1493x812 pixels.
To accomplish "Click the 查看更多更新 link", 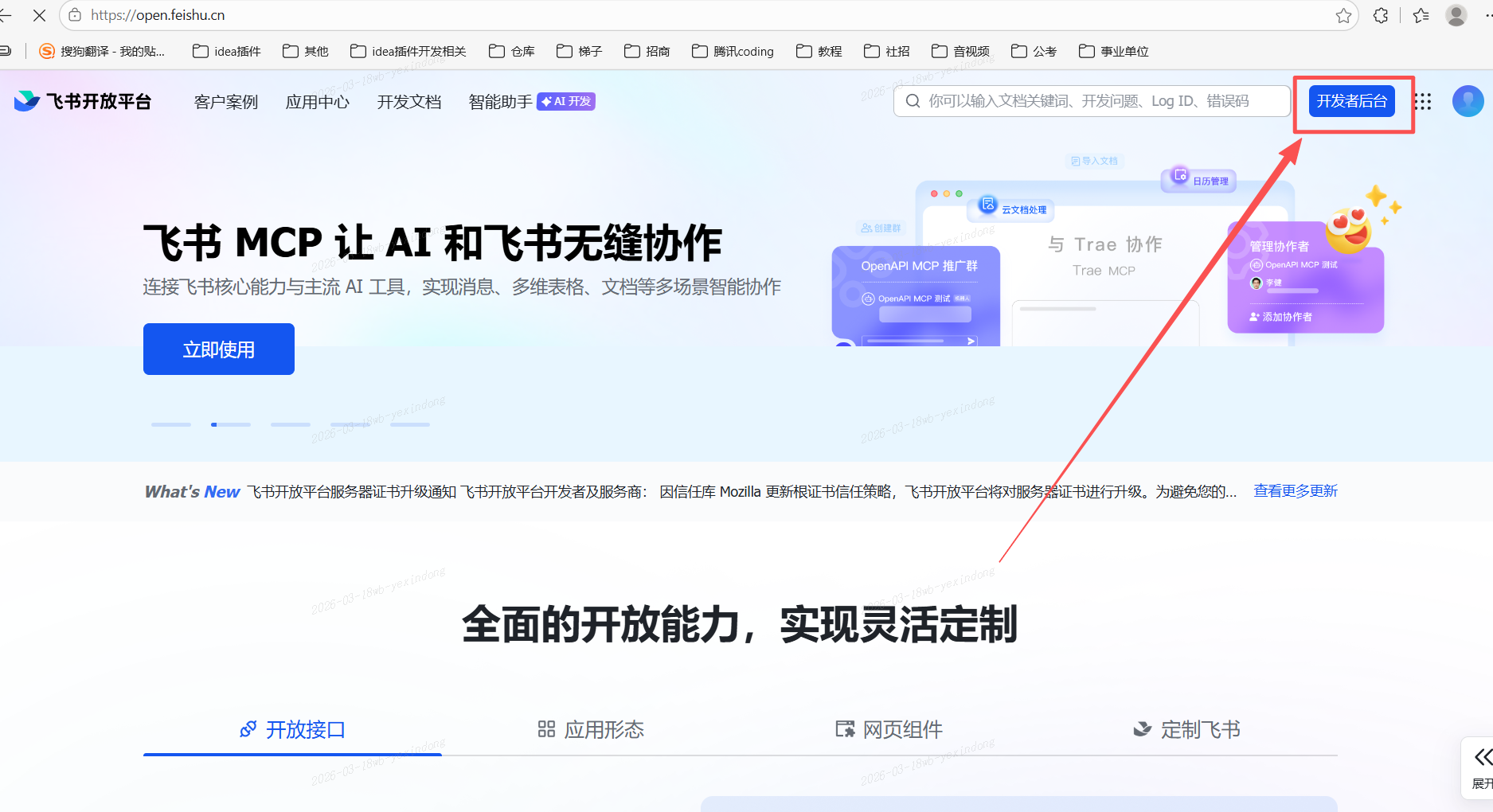I will (x=1295, y=490).
